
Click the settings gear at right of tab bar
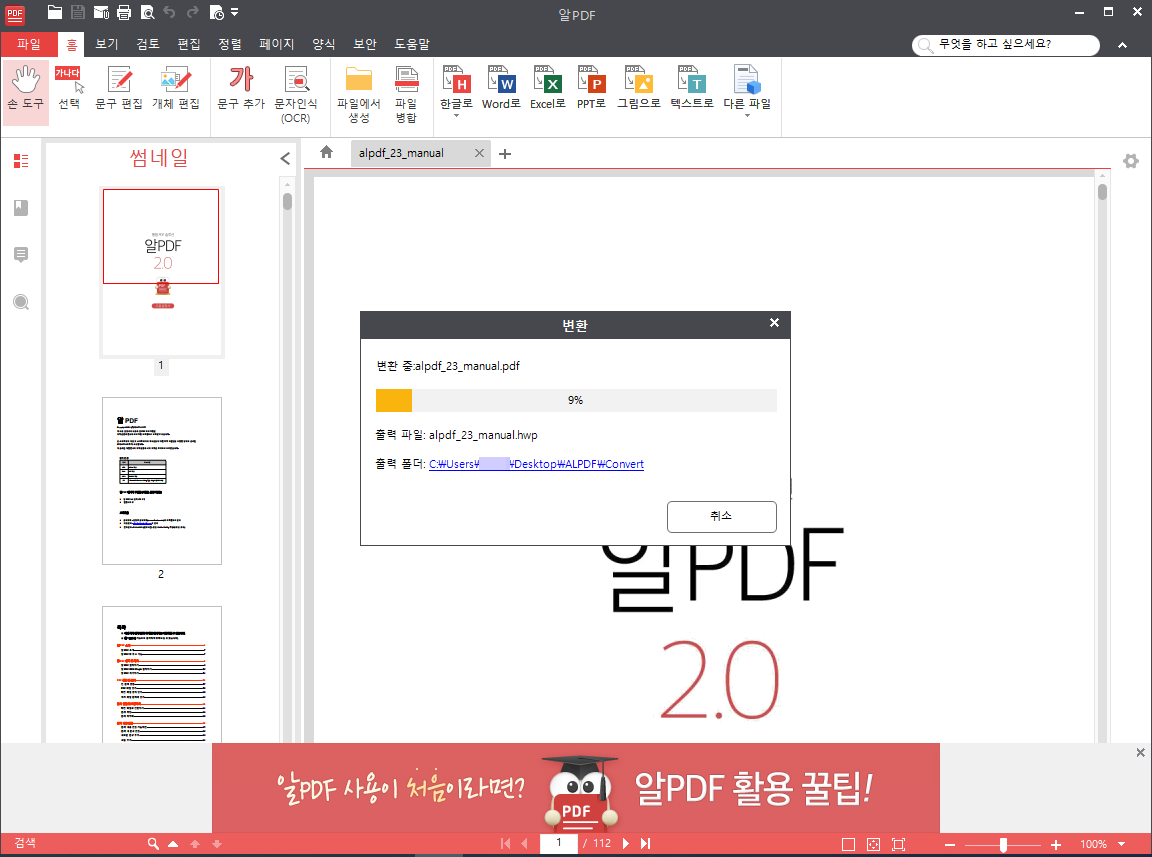click(1131, 161)
